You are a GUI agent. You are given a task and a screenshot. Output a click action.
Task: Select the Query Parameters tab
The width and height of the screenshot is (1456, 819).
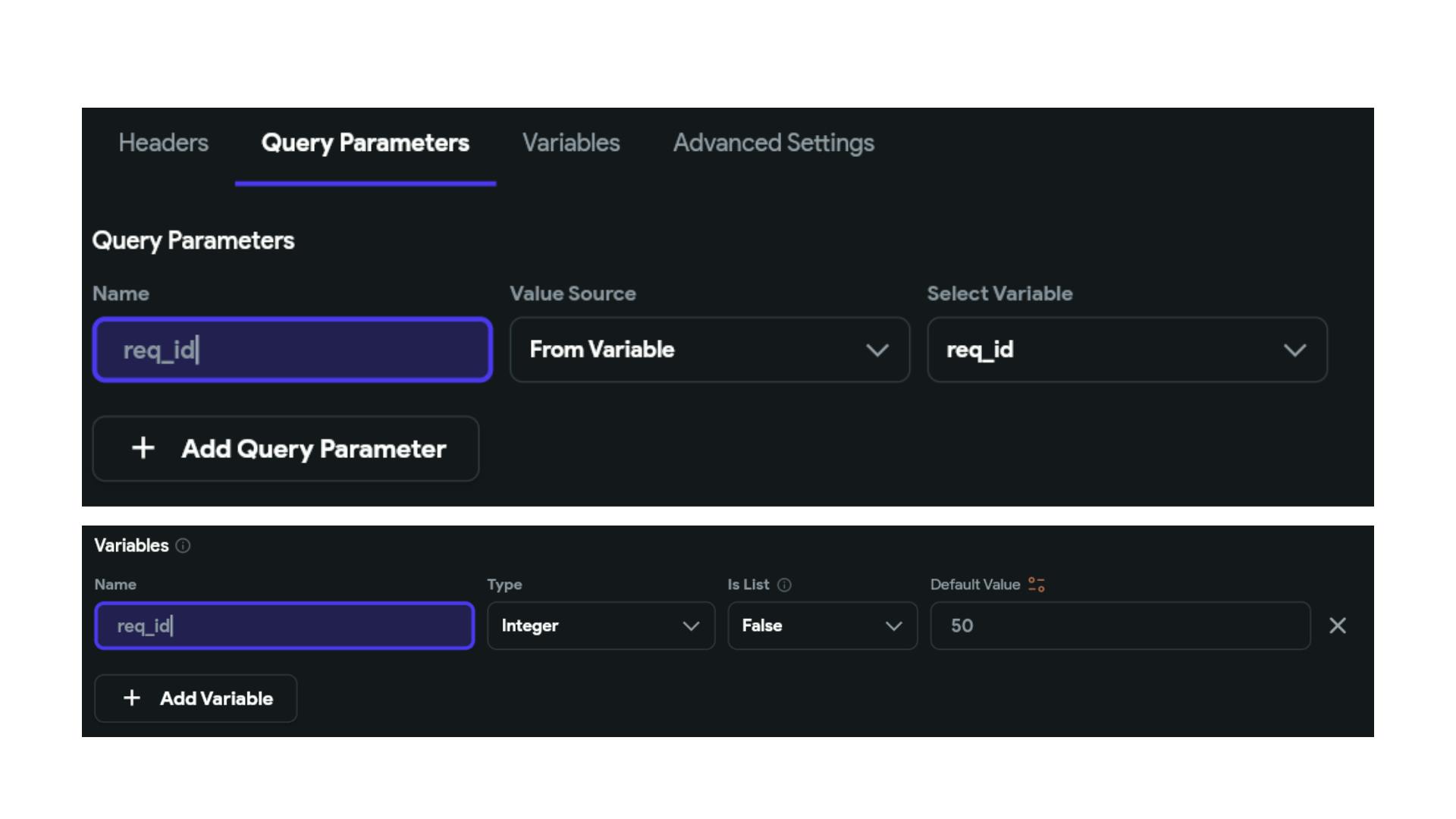pyautogui.click(x=365, y=143)
